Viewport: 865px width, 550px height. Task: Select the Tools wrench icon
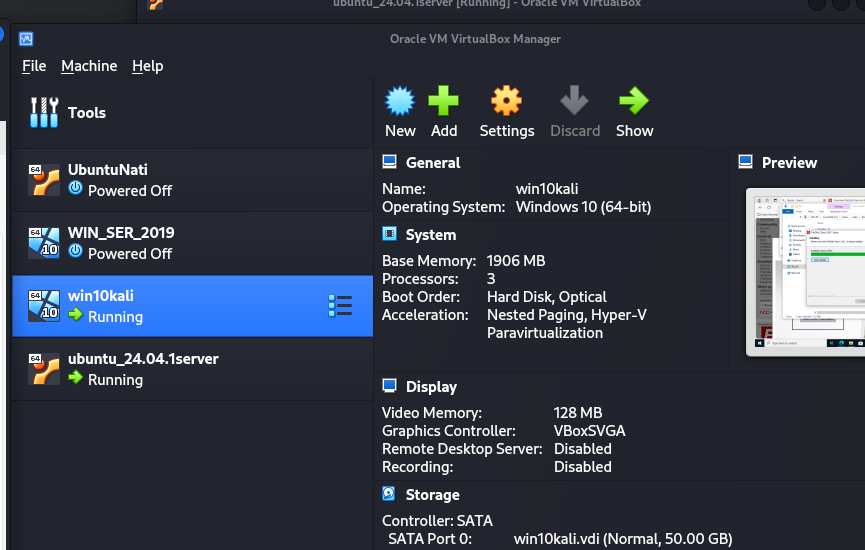tap(44, 113)
